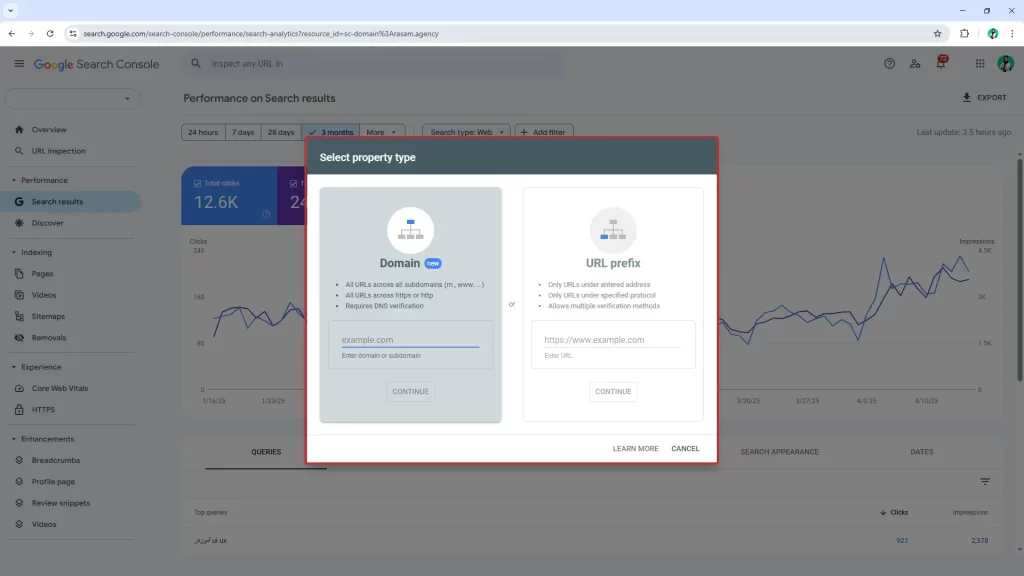Switch to the Search Appearance tab
The width and height of the screenshot is (1024, 576).
(779, 452)
